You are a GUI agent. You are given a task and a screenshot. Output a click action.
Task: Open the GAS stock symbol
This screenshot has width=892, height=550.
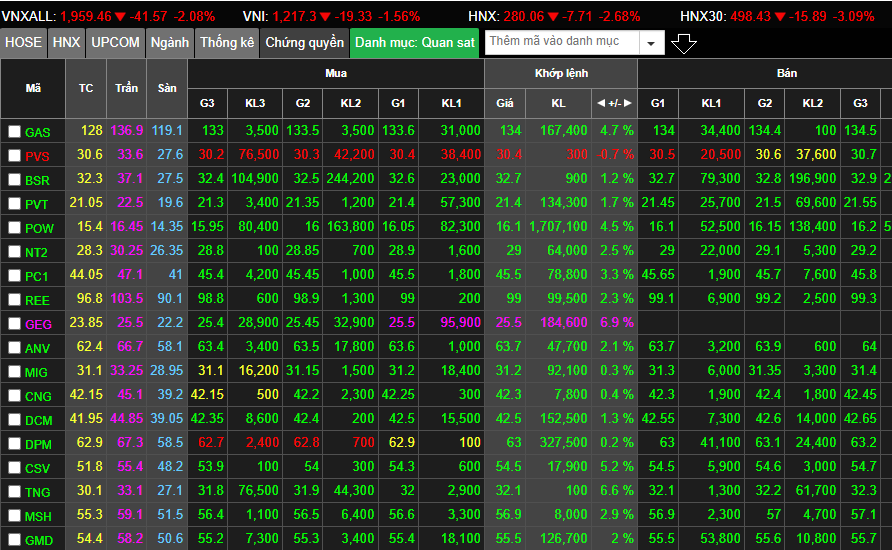38,133
